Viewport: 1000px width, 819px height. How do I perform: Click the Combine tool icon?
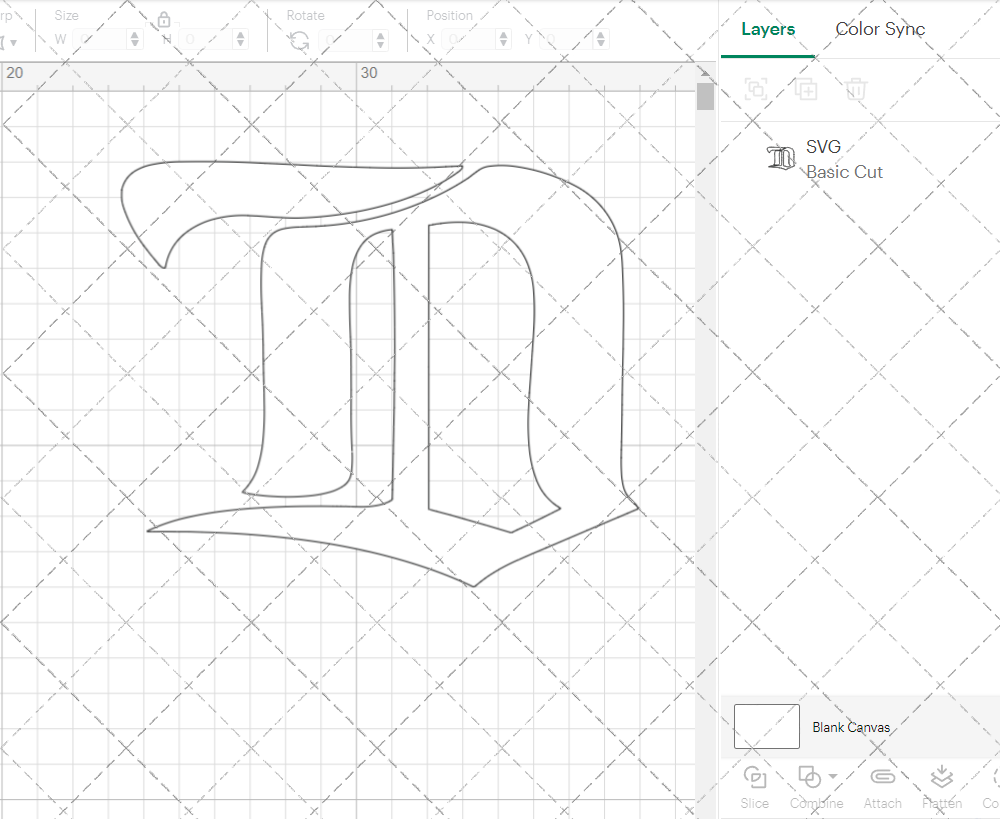(x=810, y=778)
